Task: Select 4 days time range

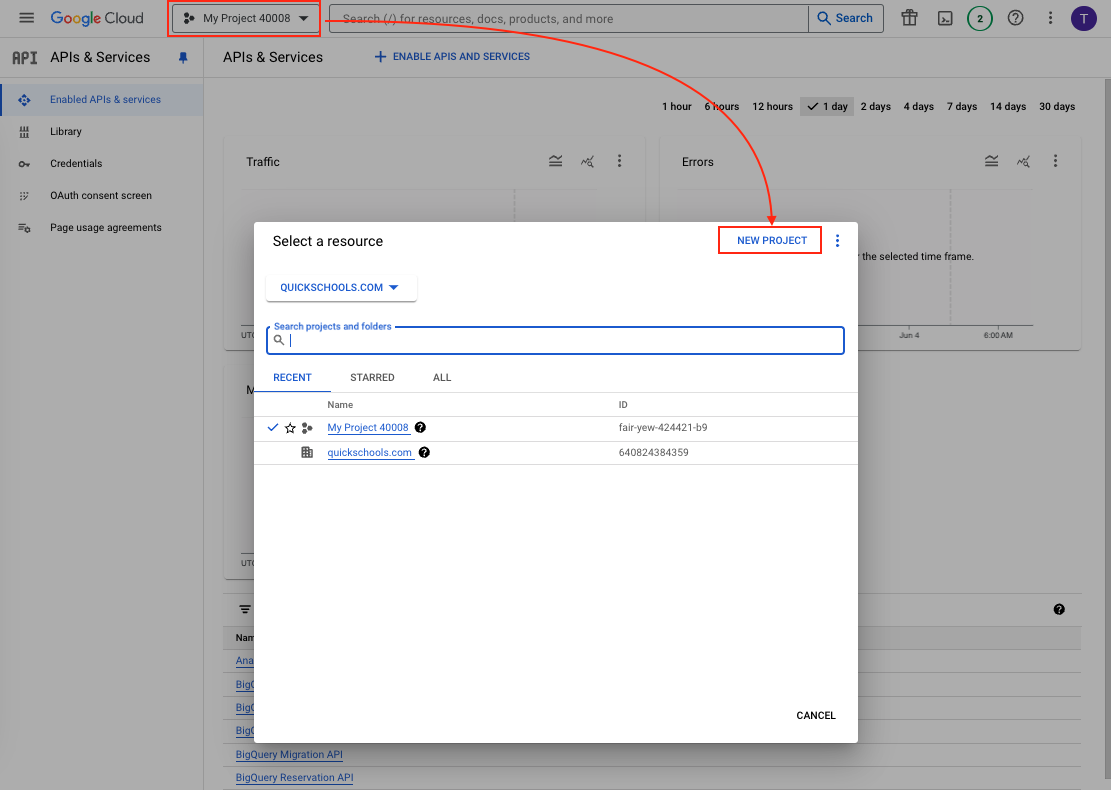Action: pyautogui.click(x=918, y=106)
